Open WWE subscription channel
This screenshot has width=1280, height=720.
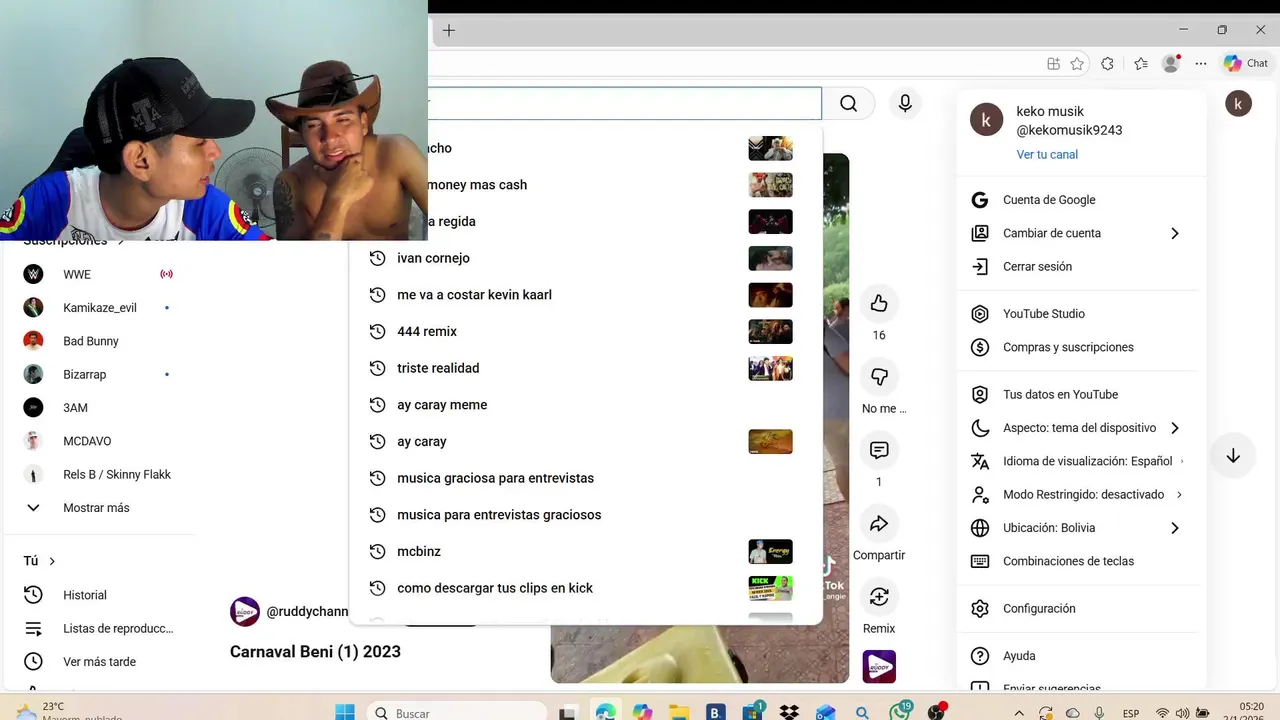tap(98, 274)
